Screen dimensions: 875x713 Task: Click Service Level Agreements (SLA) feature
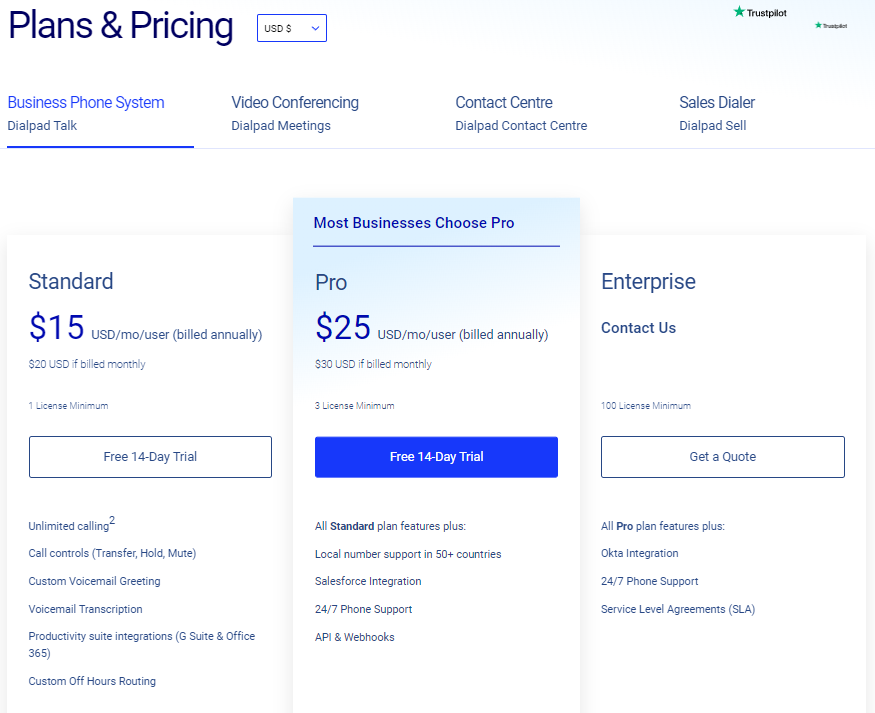coord(672,609)
